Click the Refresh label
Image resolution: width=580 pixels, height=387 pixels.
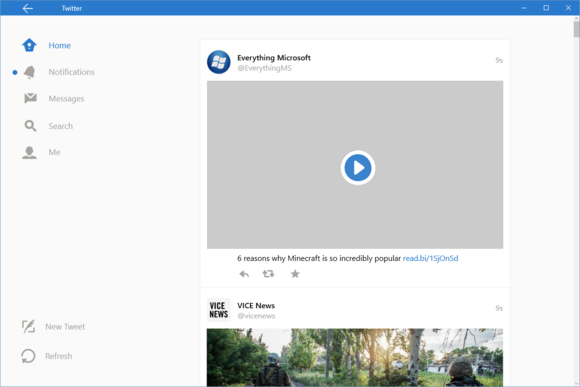59,356
